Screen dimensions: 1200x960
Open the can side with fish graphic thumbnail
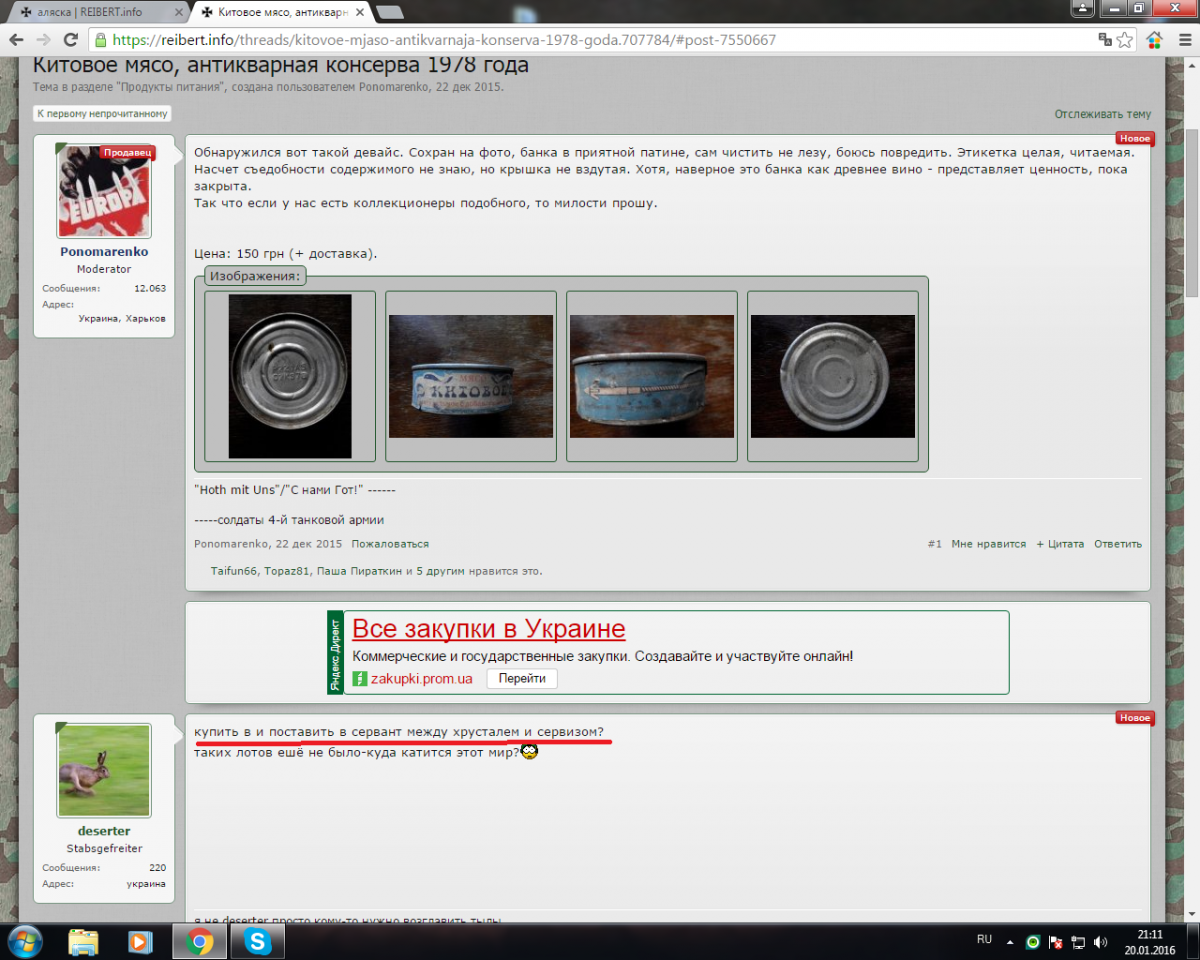point(652,376)
